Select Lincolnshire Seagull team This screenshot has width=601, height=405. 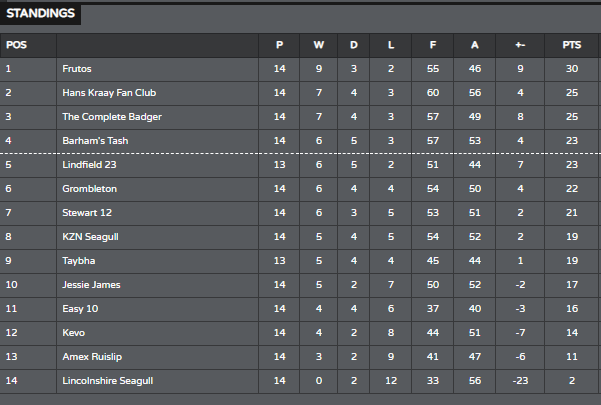[108, 381]
